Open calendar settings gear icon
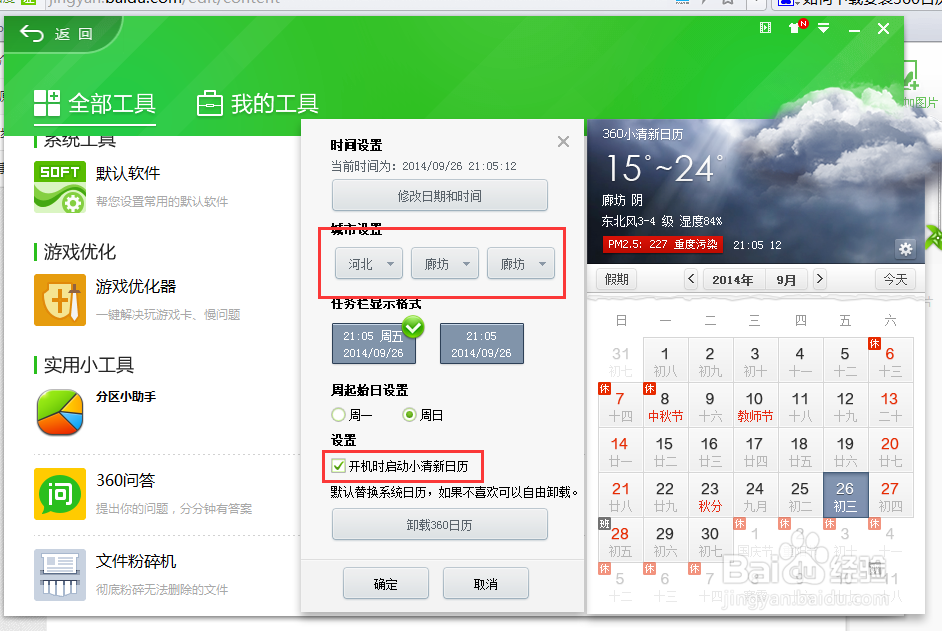The height and width of the screenshot is (631, 942). [905, 248]
